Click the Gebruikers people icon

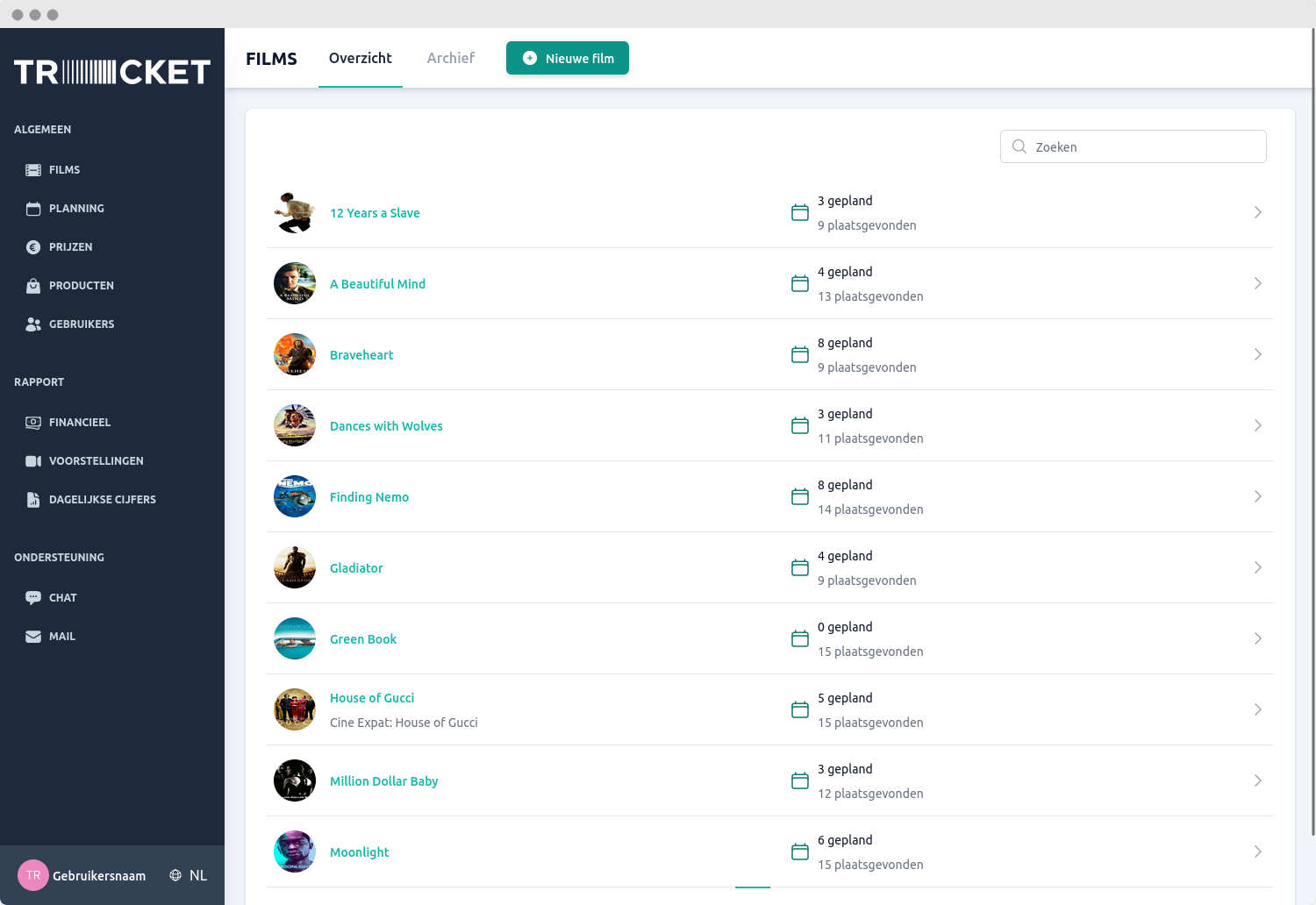tap(33, 324)
